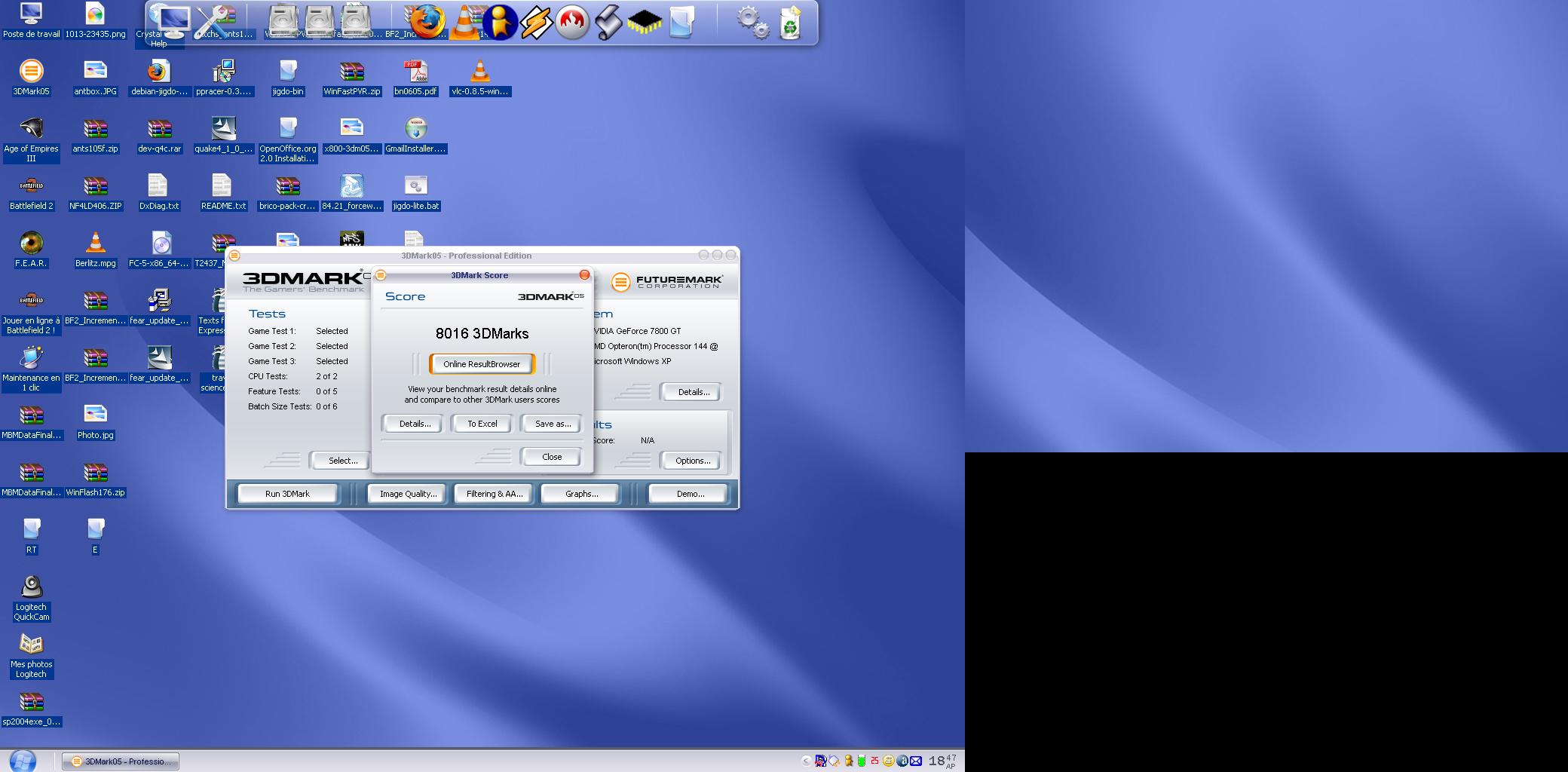Select the Poste de travail desktop icon
The image size is (1568, 772).
[31, 20]
